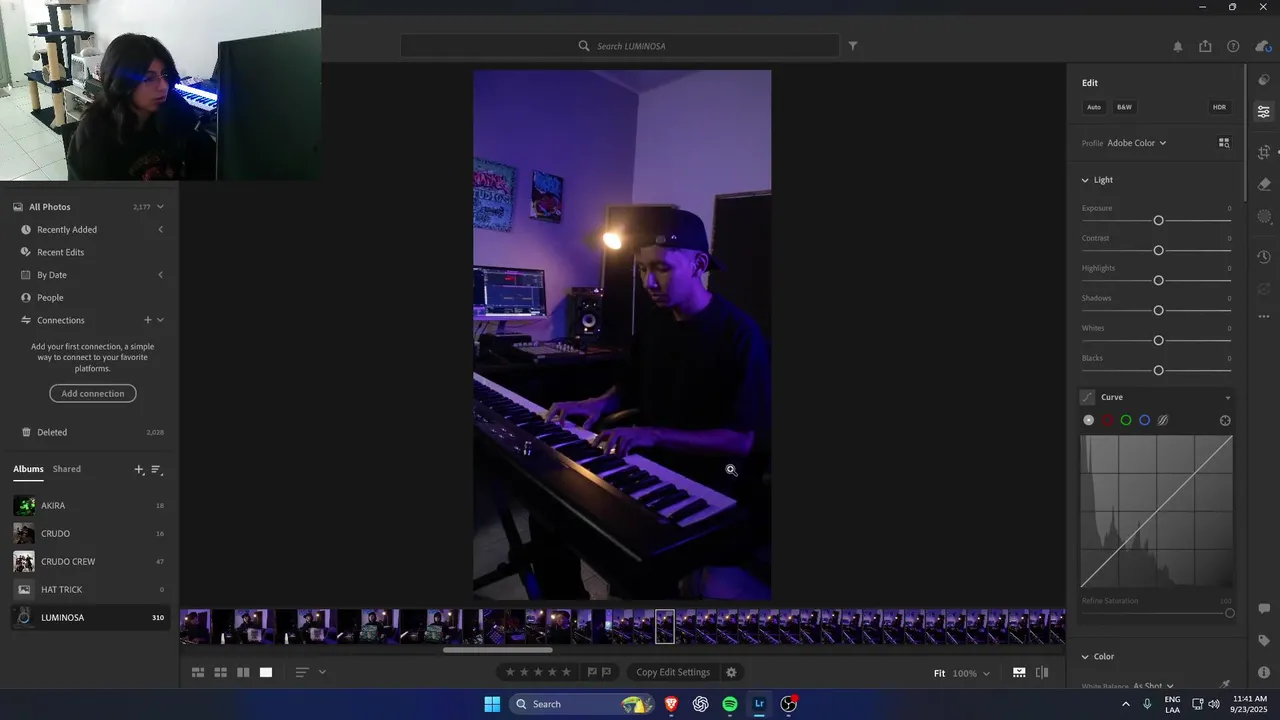The height and width of the screenshot is (720, 1280).
Task: Click the Auto edit button
Action: click(1094, 107)
